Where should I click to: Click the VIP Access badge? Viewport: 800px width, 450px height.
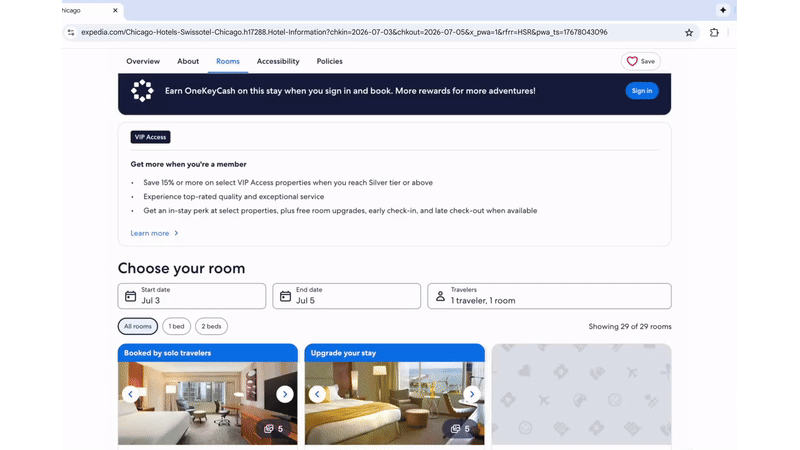151,137
